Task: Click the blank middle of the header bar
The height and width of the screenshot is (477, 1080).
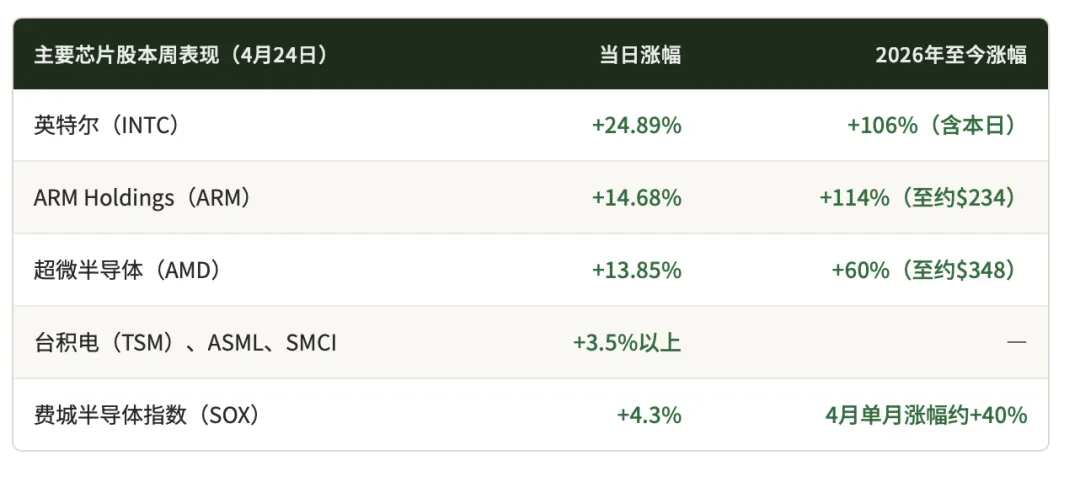Action: click(461, 54)
